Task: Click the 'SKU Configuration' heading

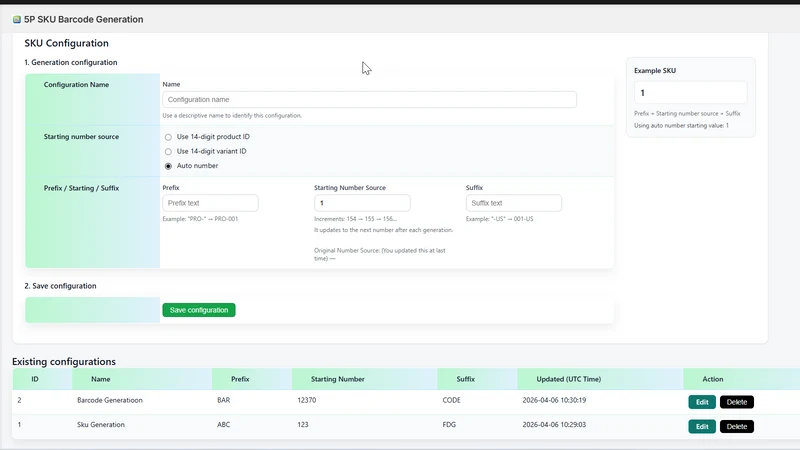Action: [x=66, y=43]
